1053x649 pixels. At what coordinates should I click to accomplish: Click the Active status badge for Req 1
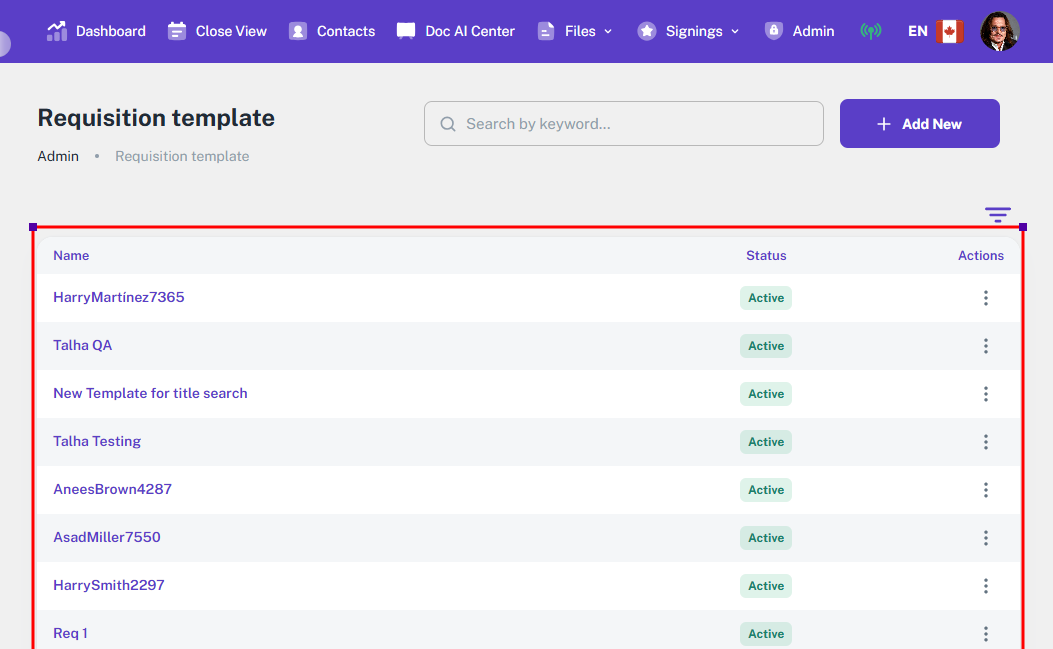coord(766,634)
